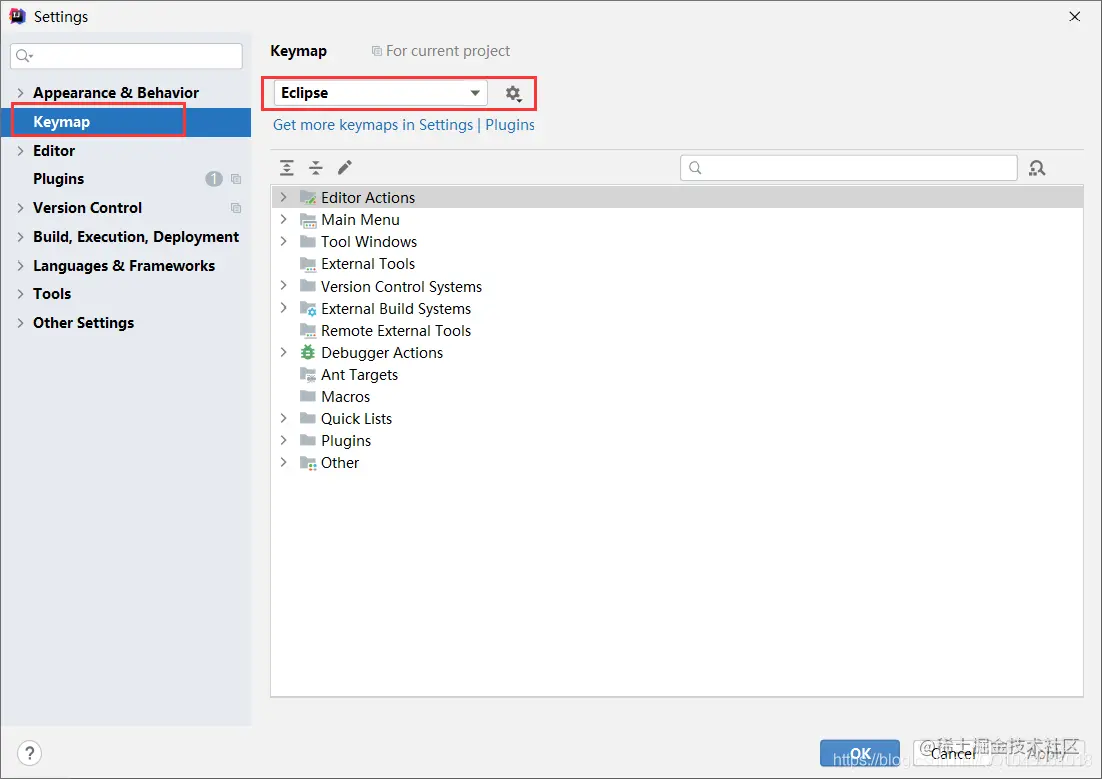Close the Settings dialog window

click(x=1075, y=16)
